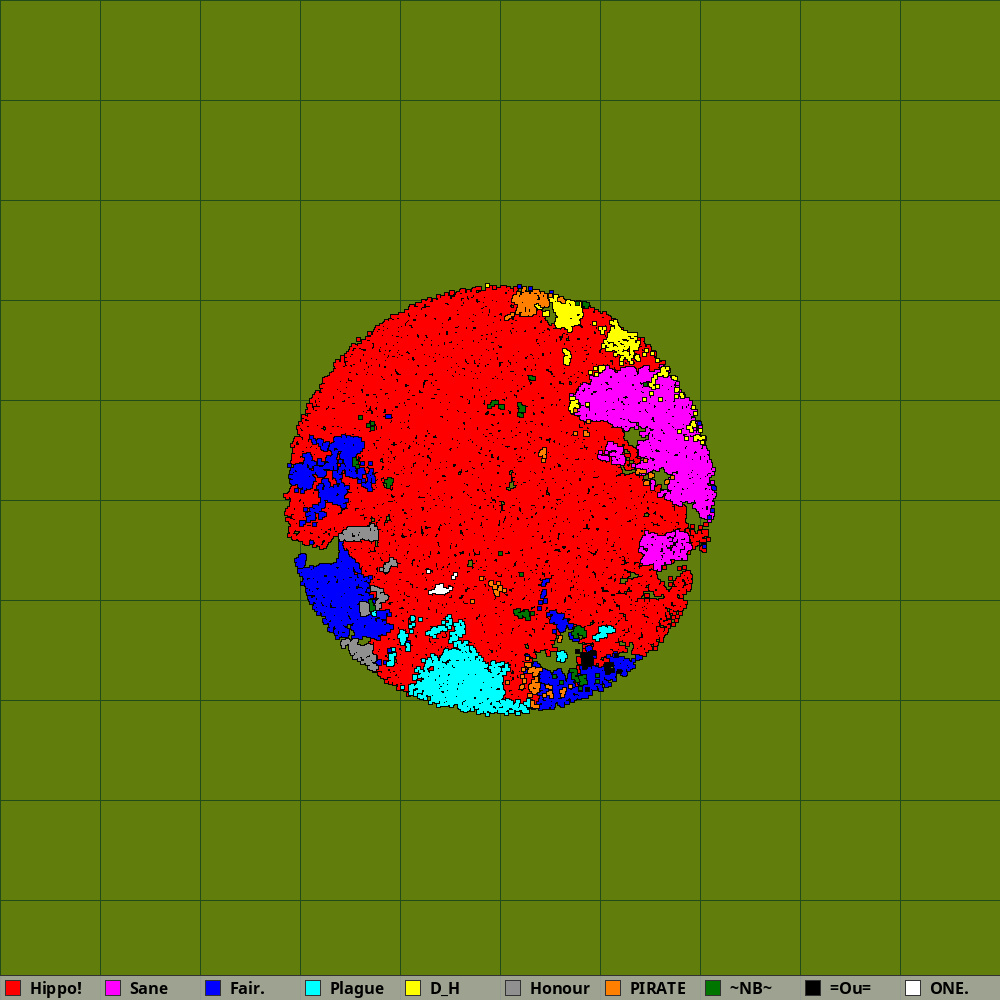Select the "ONE." legend label
The height and width of the screenshot is (1000, 1000).
click(x=949, y=989)
